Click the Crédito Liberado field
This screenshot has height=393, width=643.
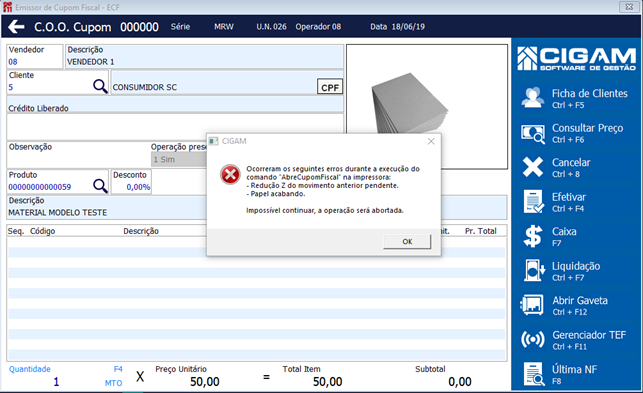click(x=175, y=127)
